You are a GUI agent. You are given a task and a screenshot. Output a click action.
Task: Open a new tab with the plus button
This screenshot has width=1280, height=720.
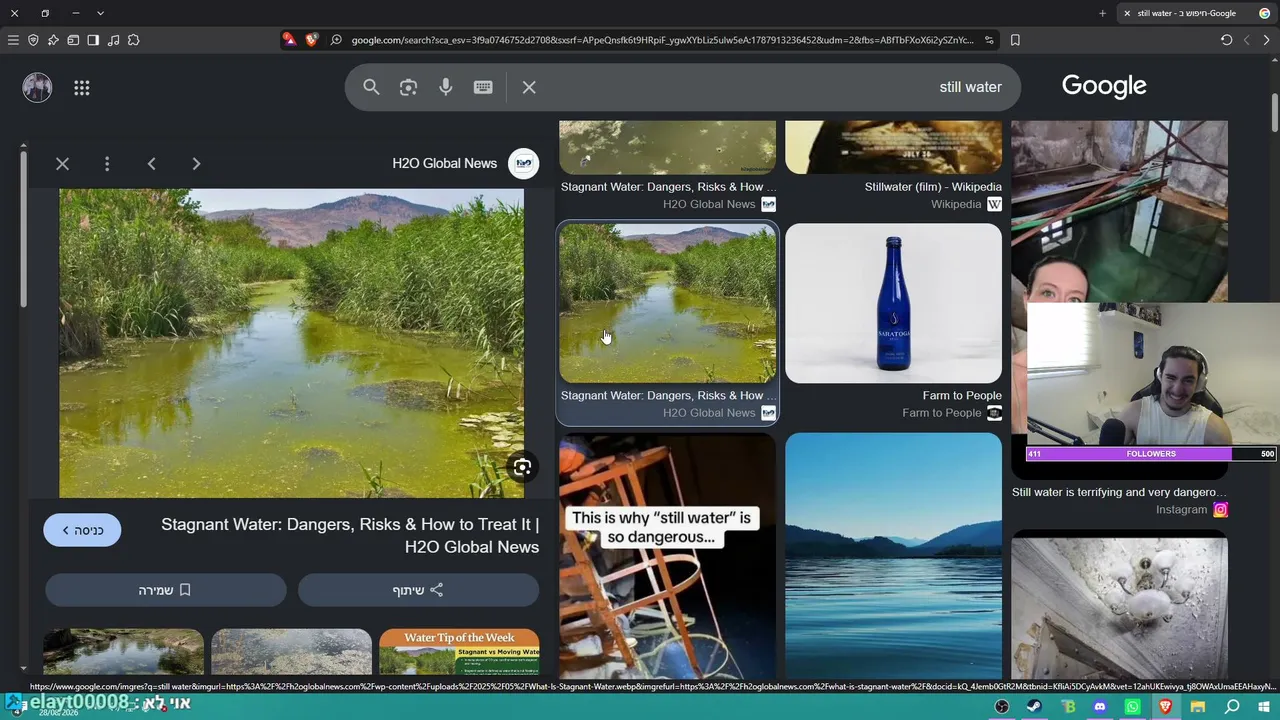click(x=1102, y=13)
